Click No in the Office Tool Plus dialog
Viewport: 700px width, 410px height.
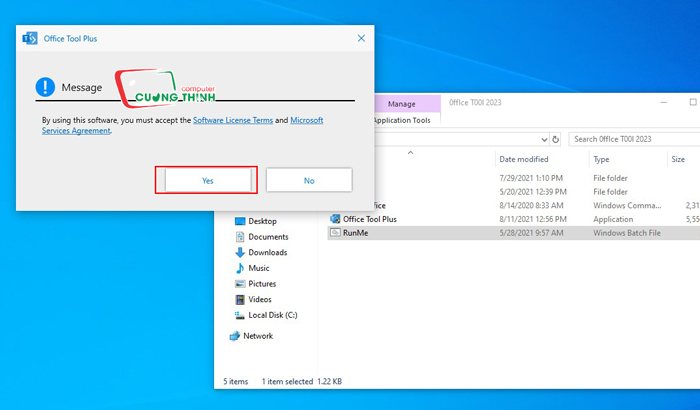tap(309, 180)
